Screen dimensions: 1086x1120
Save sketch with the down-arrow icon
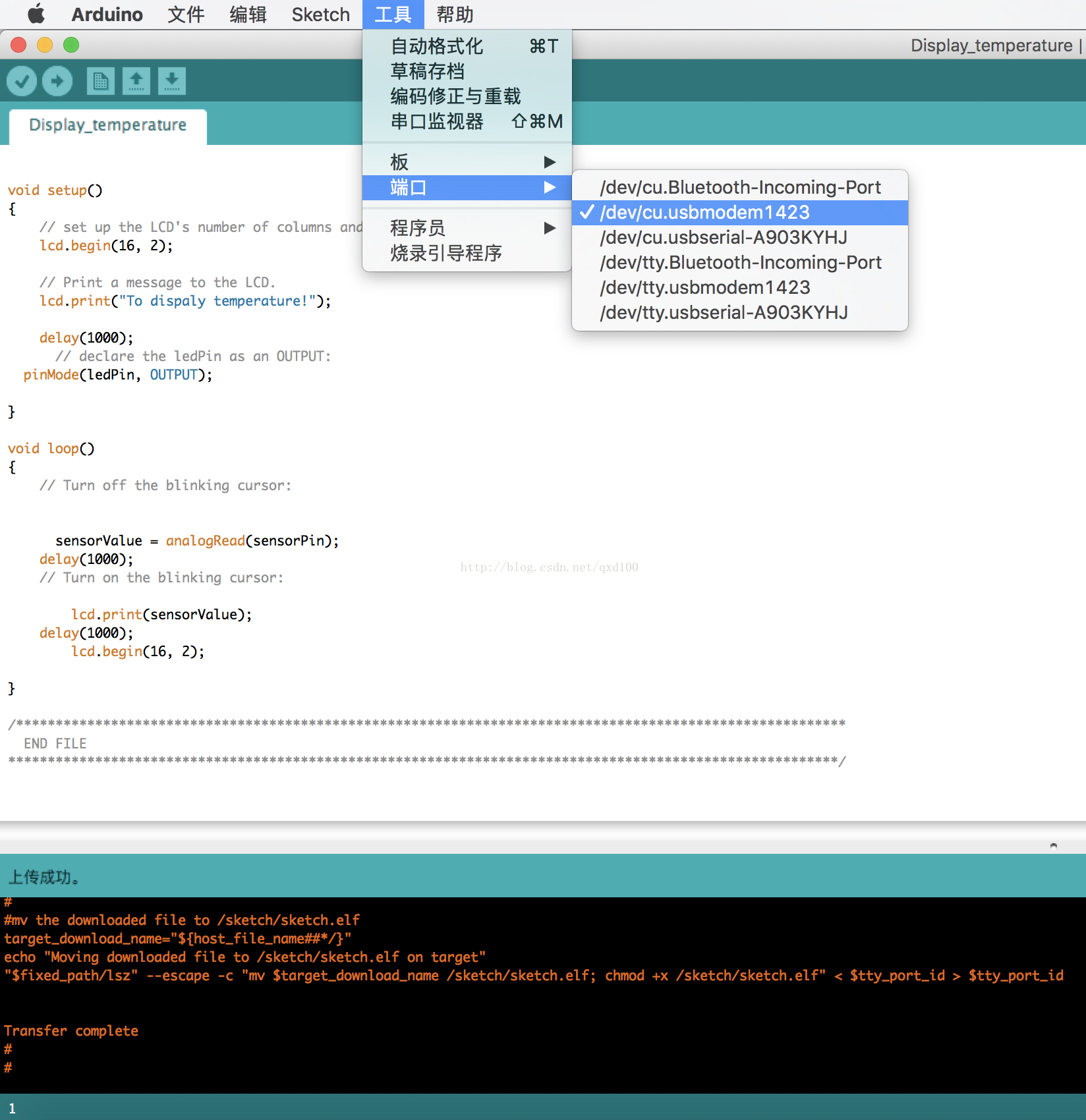pyautogui.click(x=172, y=81)
